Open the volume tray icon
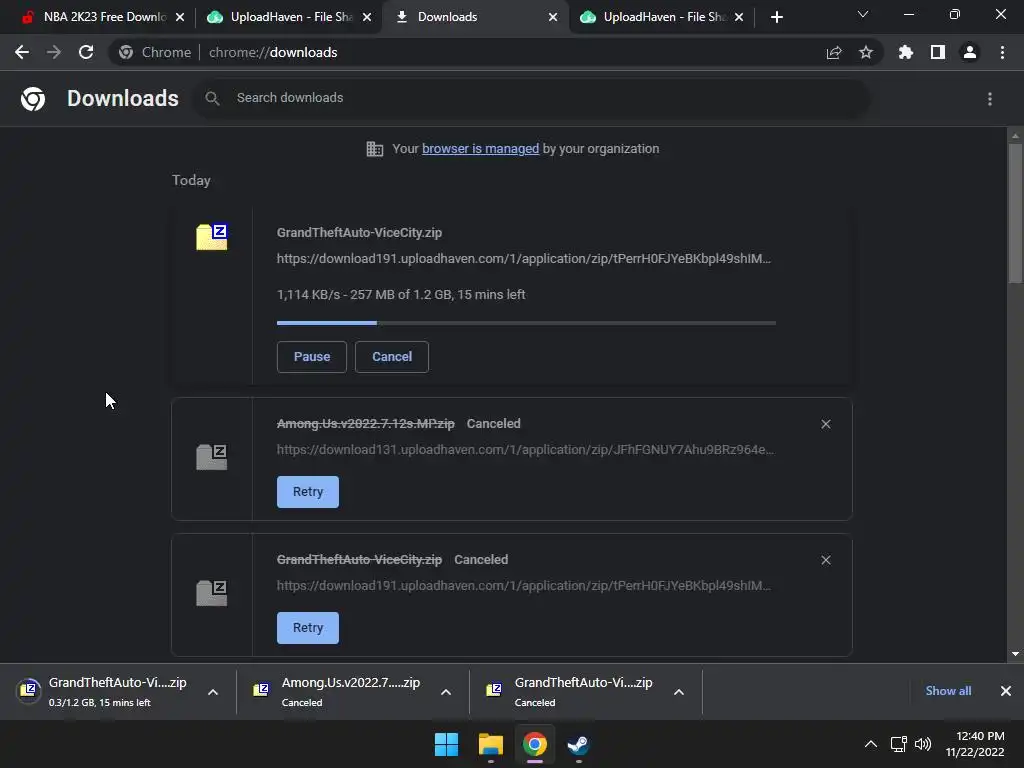 click(x=923, y=744)
